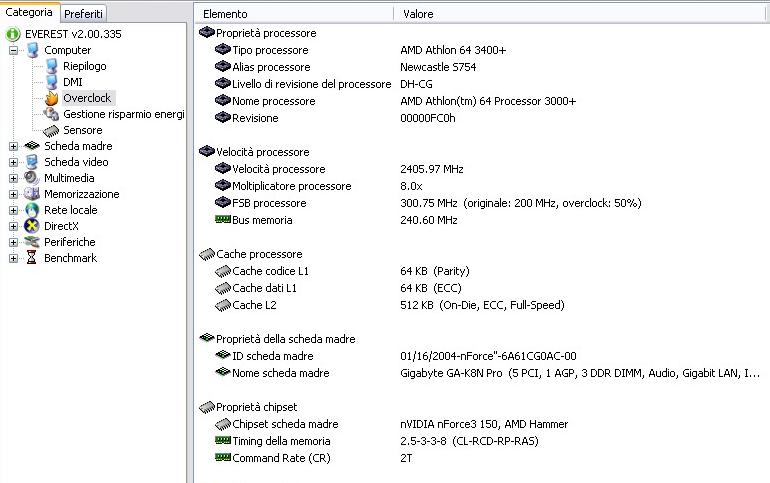Image resolution: width=770 pixels, height=483 pixels.
Task: Click the Multimedia speaker icon
Action: point(32,178)
